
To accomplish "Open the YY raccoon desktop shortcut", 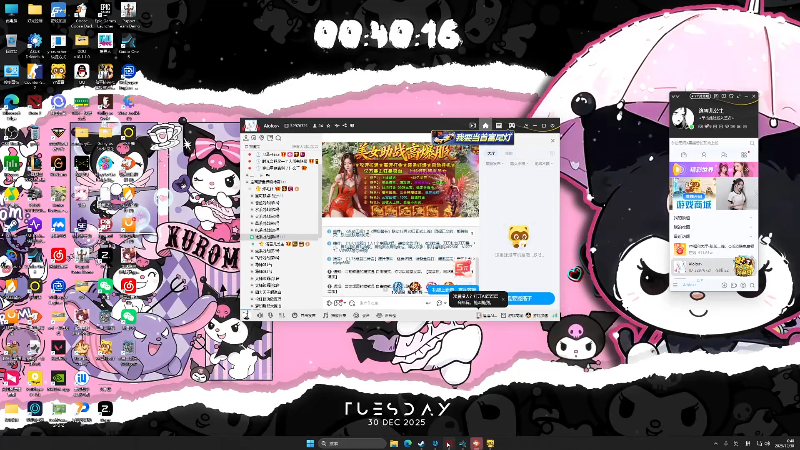I will [58, 74].
